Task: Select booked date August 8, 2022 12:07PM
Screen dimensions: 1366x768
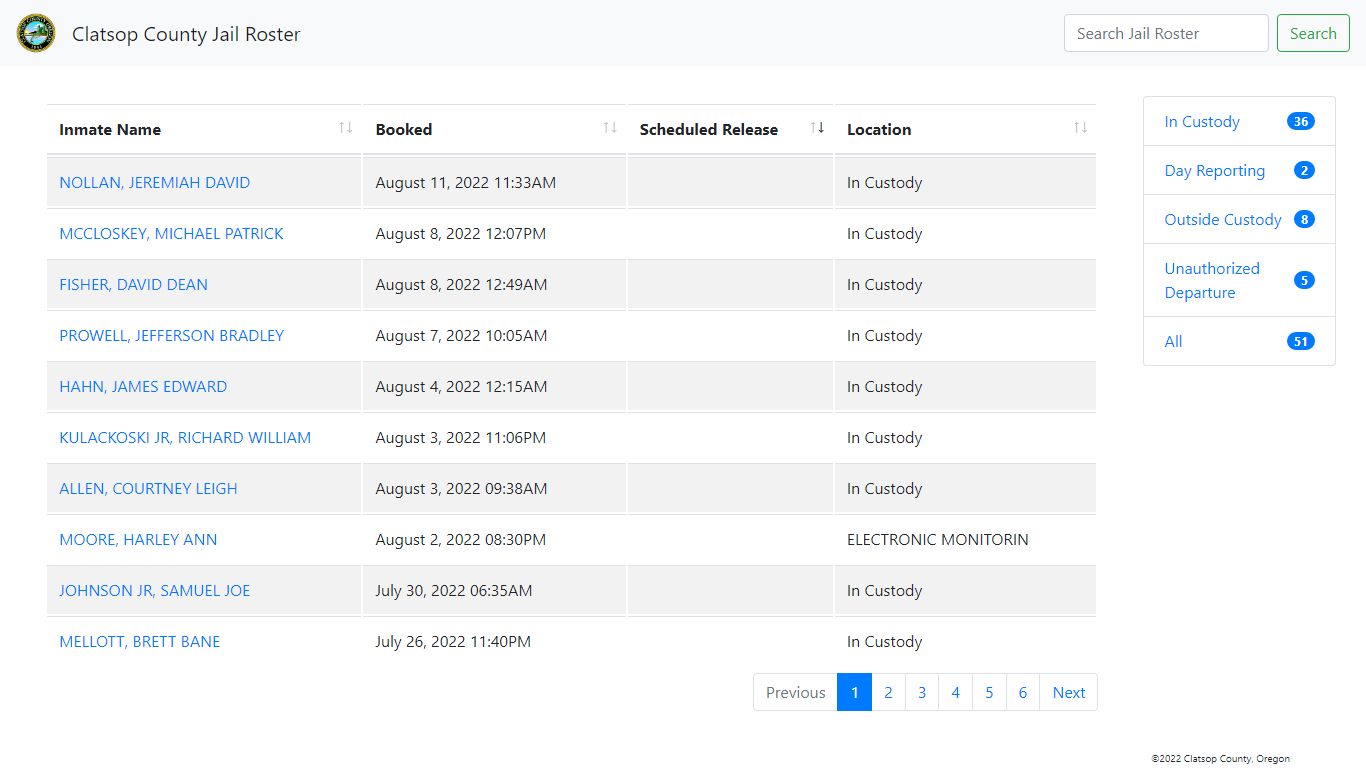Action: point(461,234)
